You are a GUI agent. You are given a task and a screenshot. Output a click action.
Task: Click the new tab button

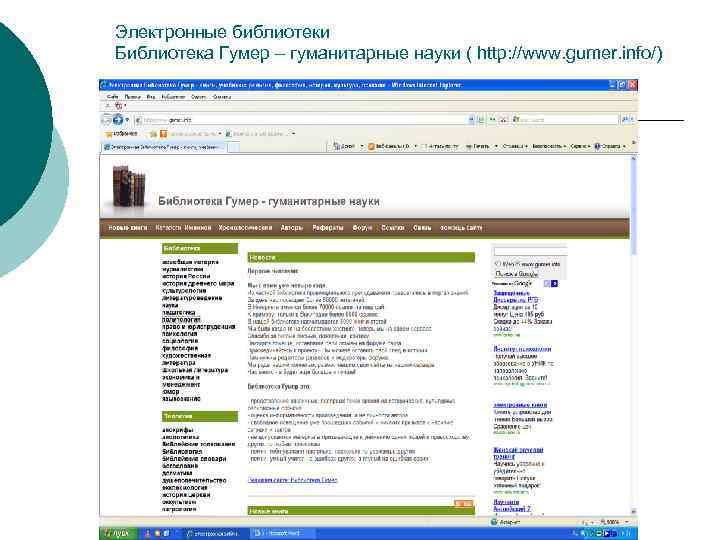tap(234, 147)
